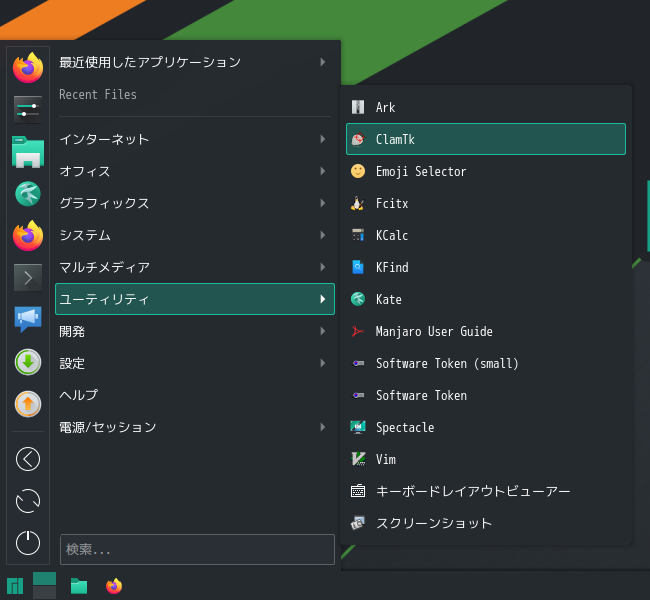Image resolution: width=650 pixels, height=600 pixels.
Task: Open the system settings sliders icon in favorites
Action: [28, 110]
